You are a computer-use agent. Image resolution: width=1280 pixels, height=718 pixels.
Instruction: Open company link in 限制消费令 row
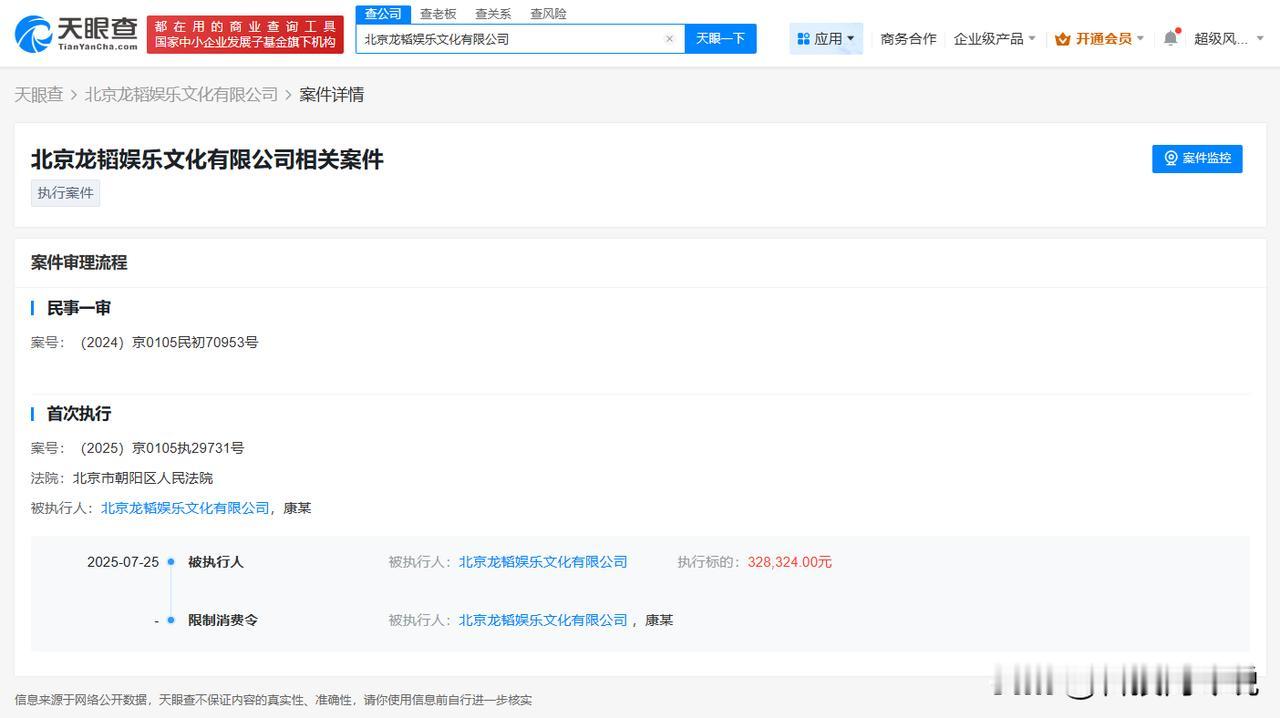point(543,620)
